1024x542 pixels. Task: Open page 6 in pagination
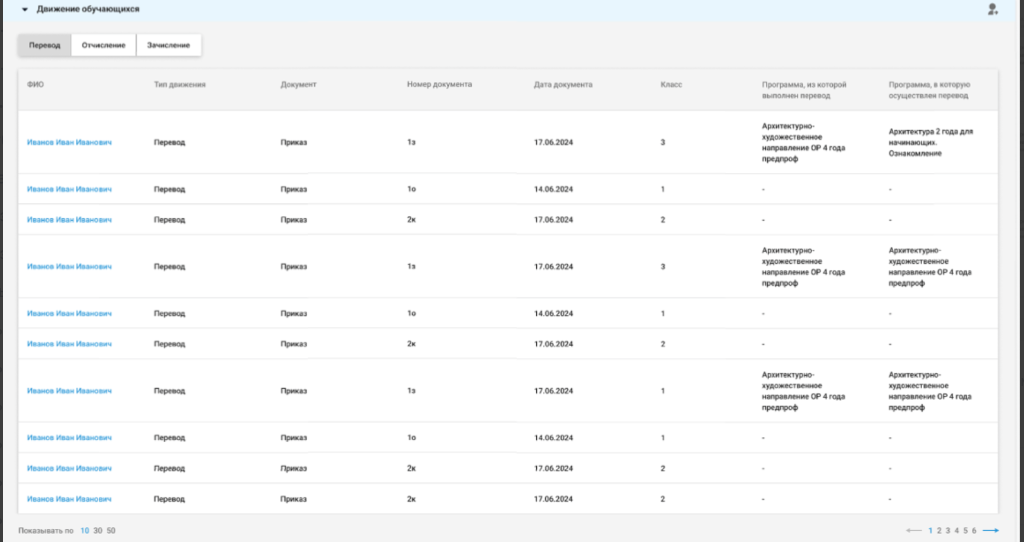tap(974, 531)
